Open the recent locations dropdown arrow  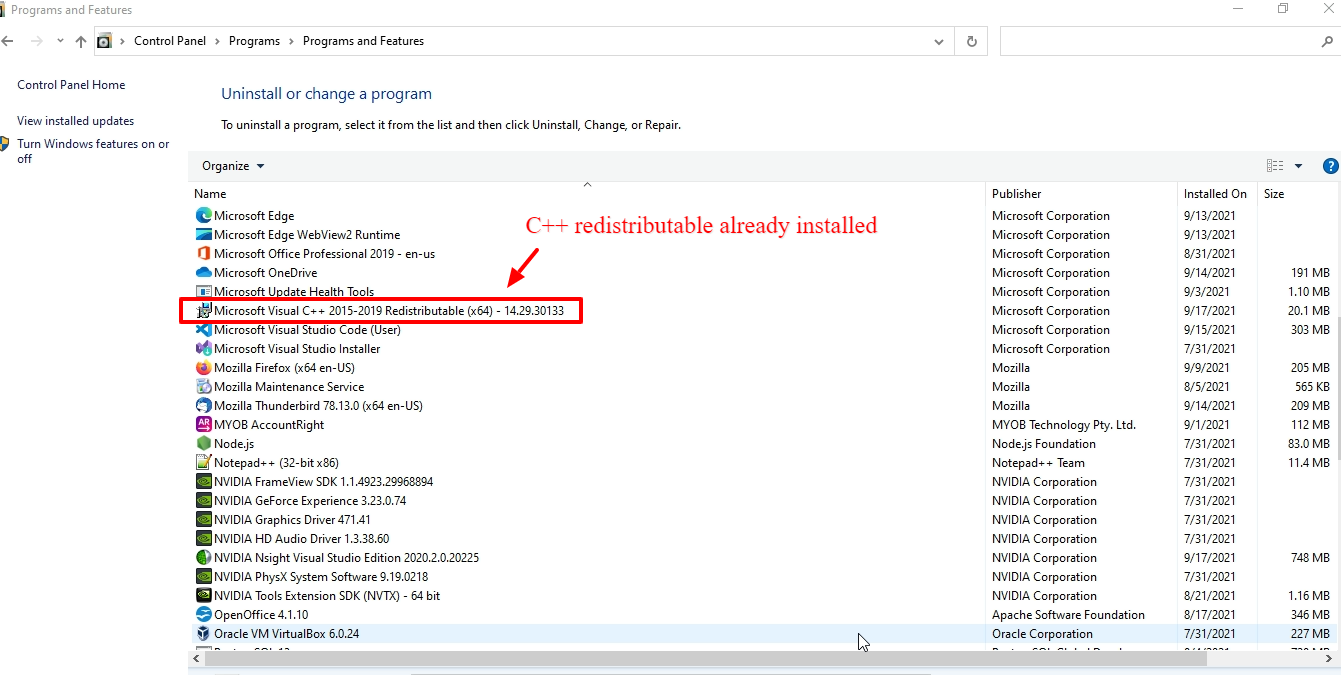[60, 41]
